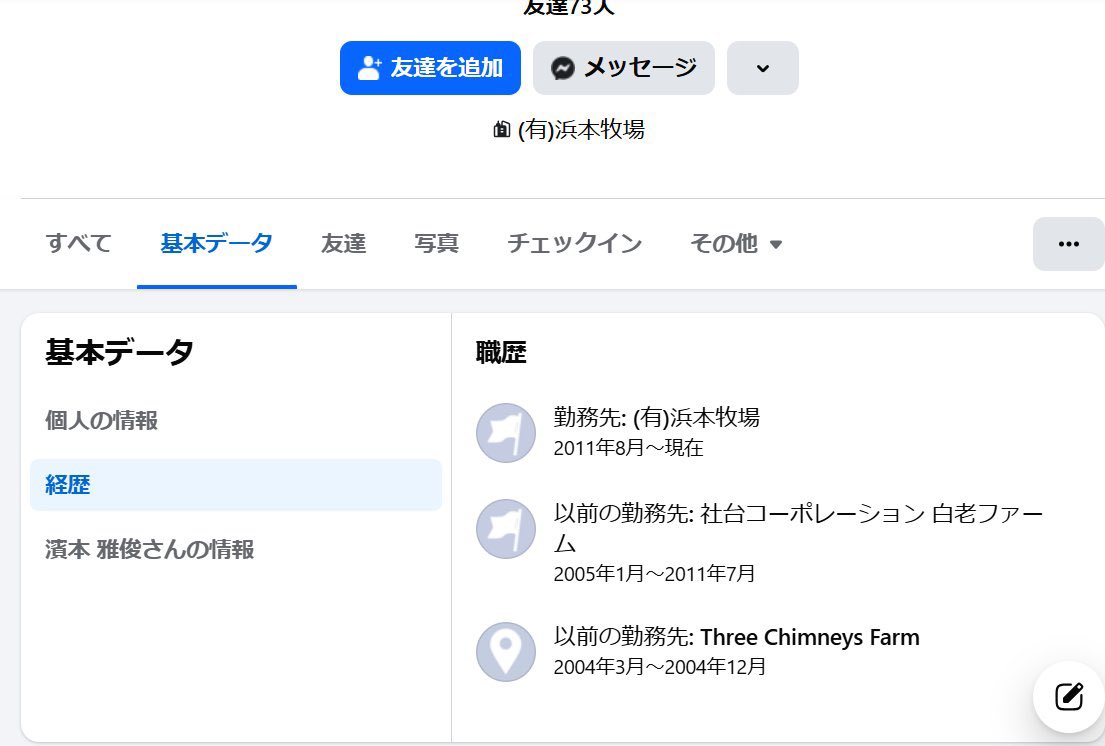Open the floating edit compose icon
Image resolution: width=1105 pixels, height=746 pixels.
[1068, 696]
